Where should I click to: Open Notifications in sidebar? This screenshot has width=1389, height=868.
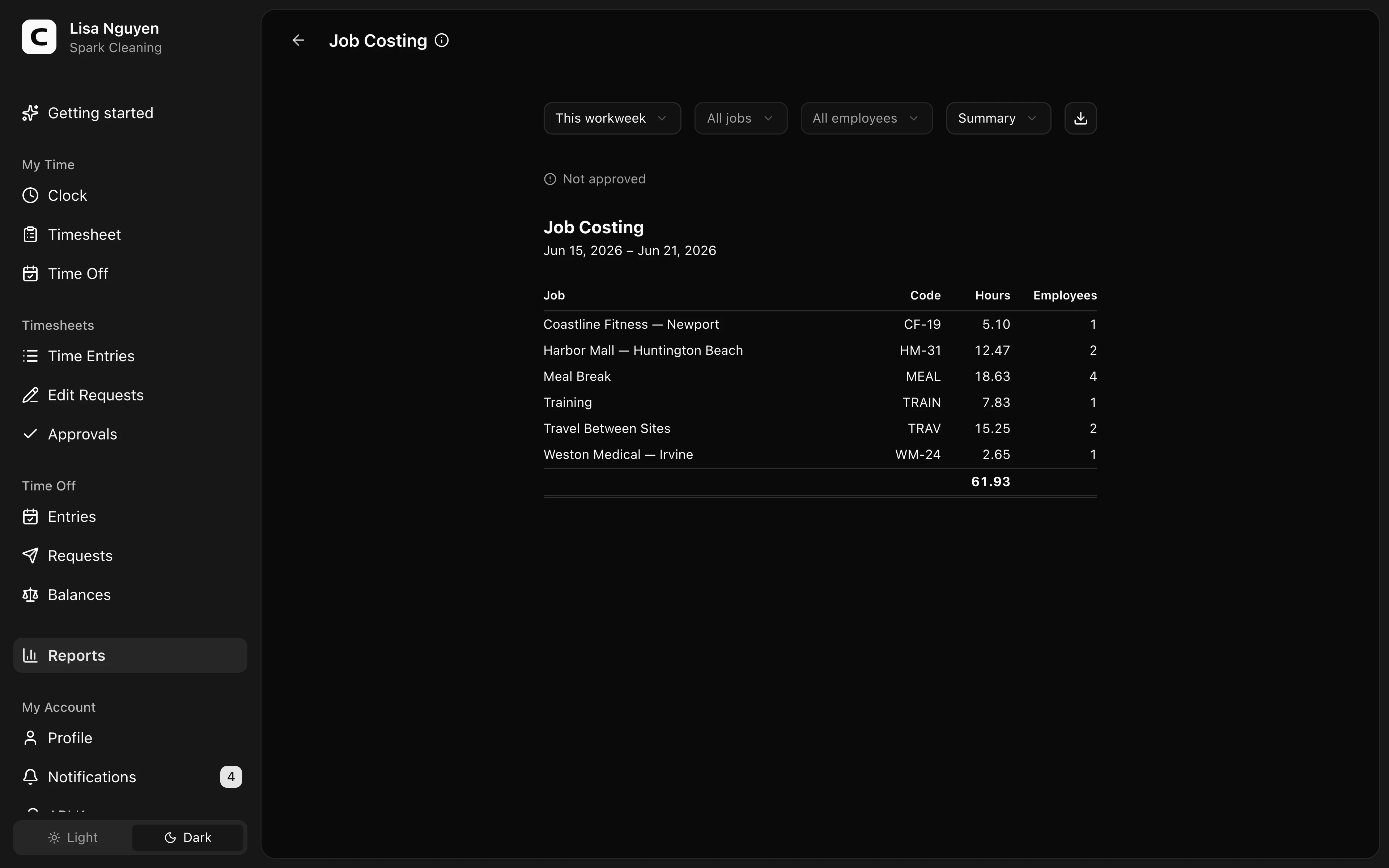(130, 777)
